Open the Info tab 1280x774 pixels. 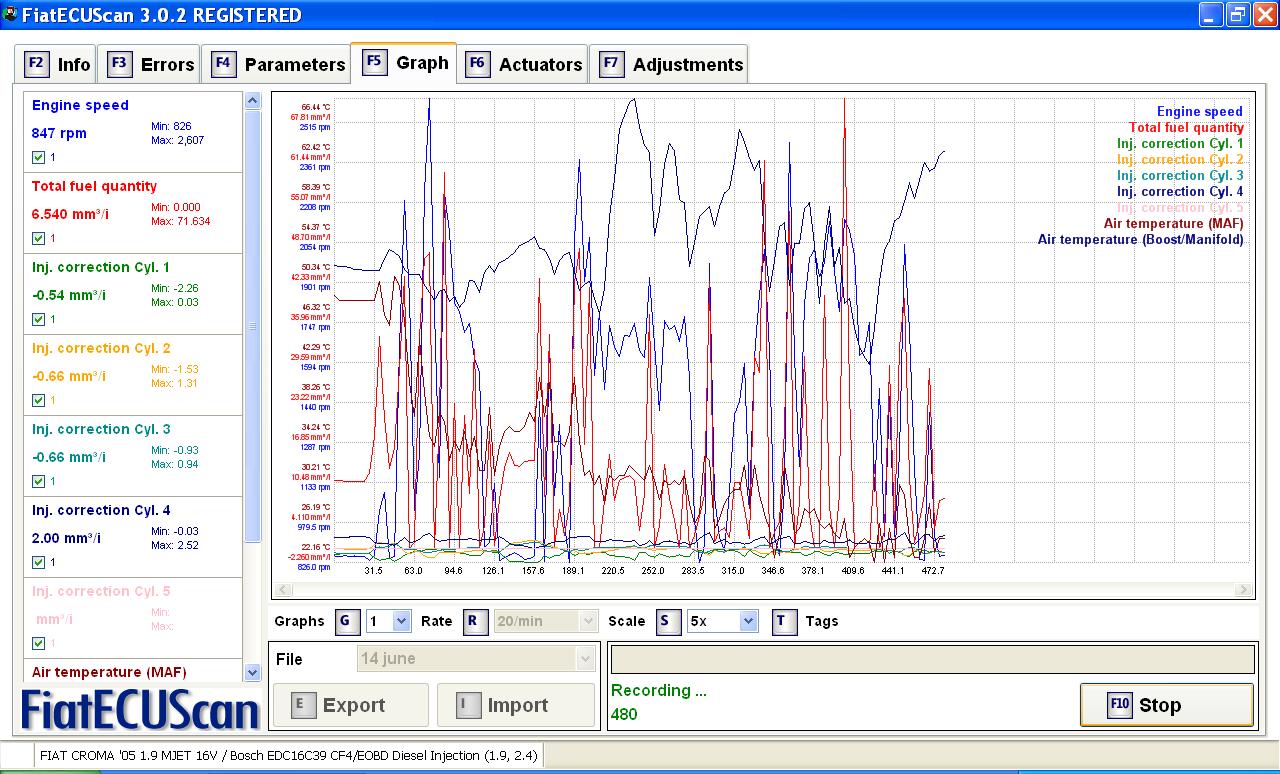[57, 64]
